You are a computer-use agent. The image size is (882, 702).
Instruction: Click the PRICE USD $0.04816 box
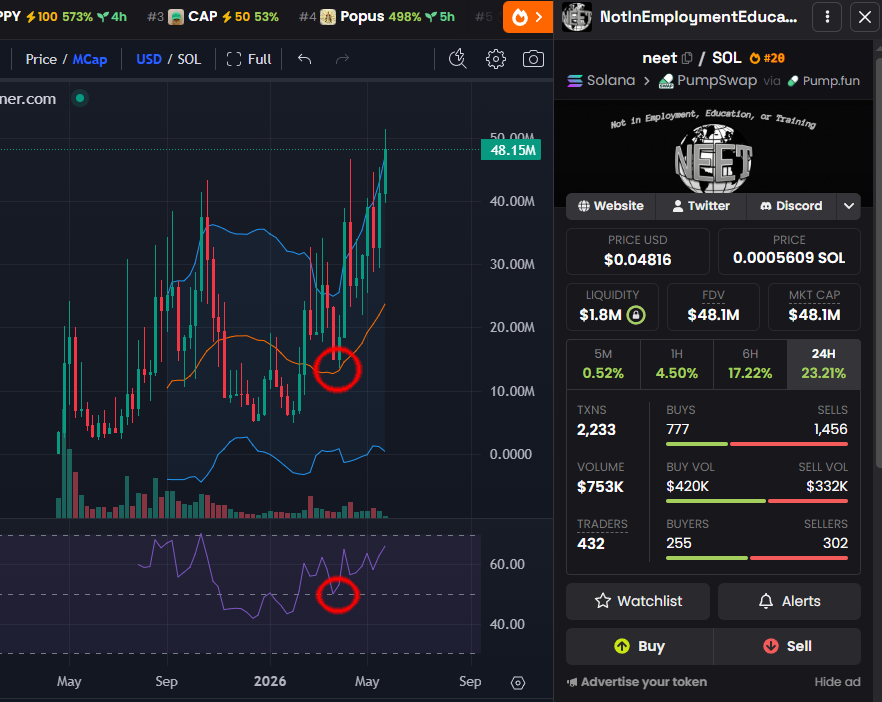[637, 251]
